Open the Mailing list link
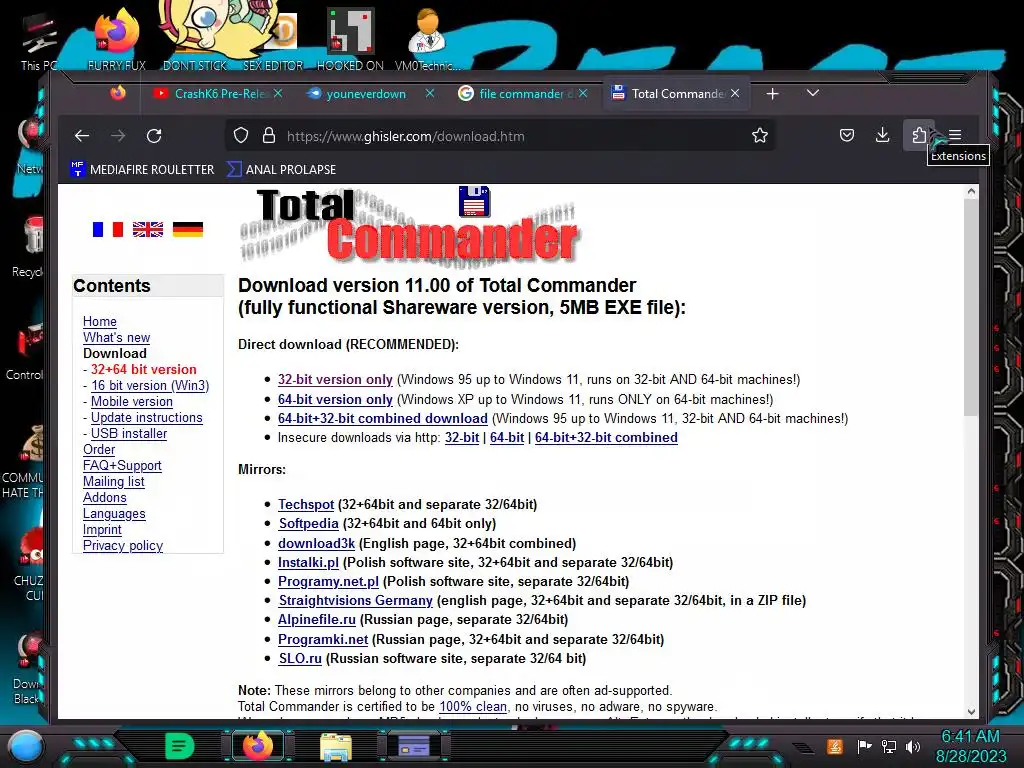Screen dimensions: 1024x768 [x=114, y=481]
